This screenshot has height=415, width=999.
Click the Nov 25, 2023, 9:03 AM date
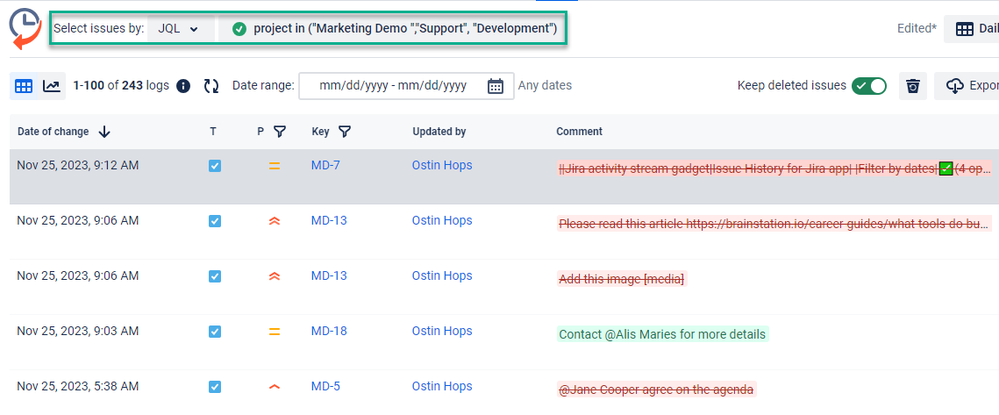[78, 331]
